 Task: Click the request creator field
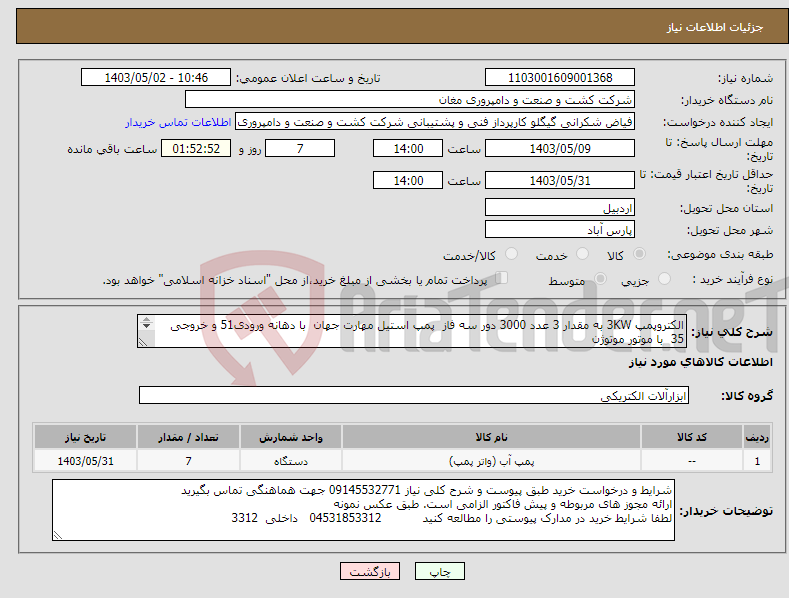coord(435,122)
